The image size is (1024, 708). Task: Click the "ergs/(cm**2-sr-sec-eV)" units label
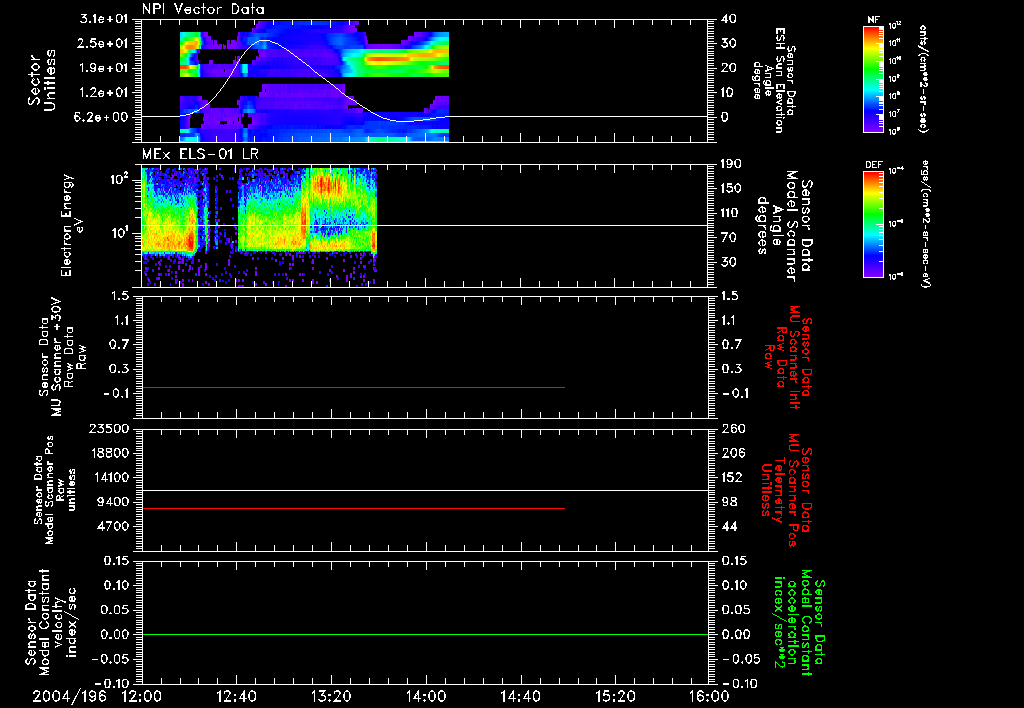click(924, 224)
